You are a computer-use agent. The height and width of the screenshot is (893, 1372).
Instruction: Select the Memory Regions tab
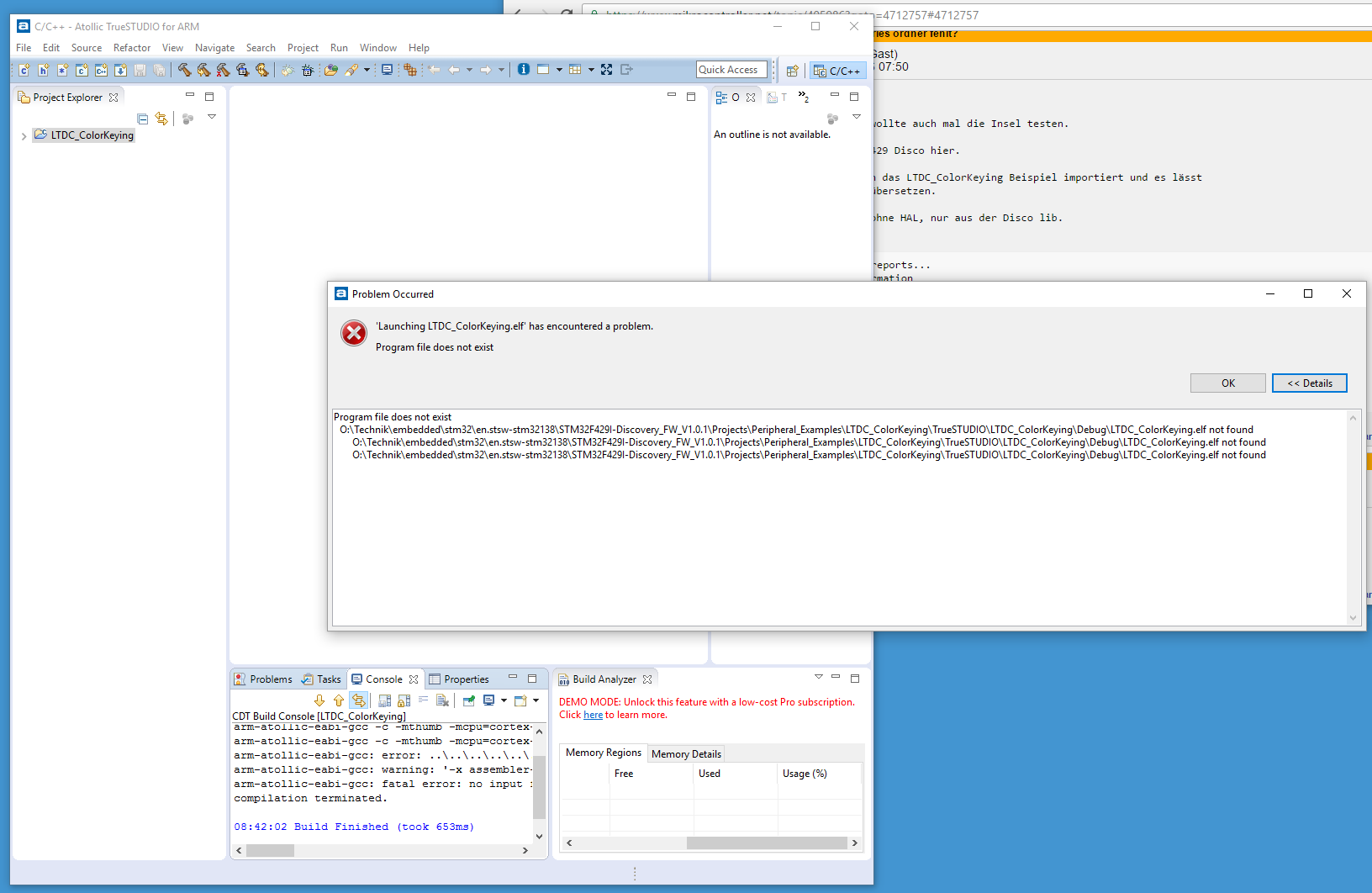point(604,753)
